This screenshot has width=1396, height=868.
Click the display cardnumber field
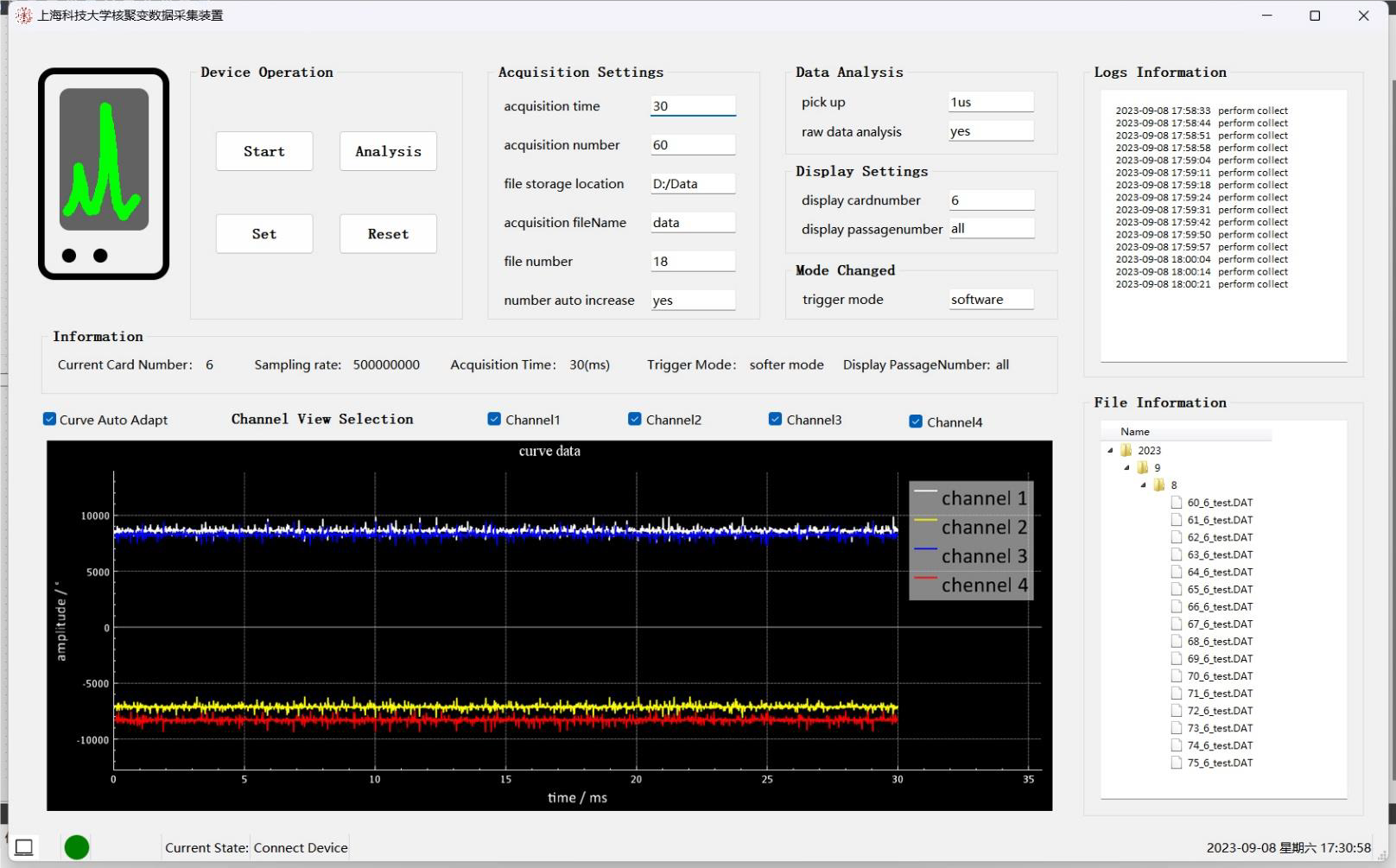pyautogui.click(x=991, y=200)
